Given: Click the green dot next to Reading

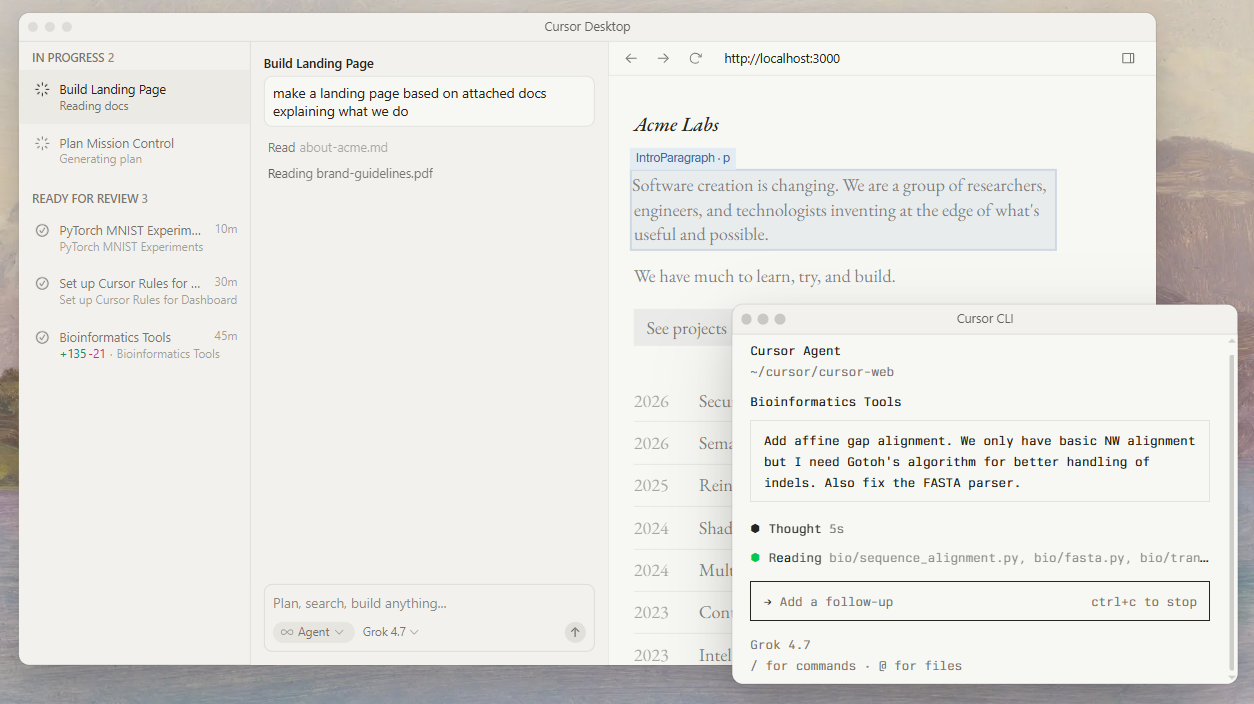Looking at the screenshot, I should pos(755,557).
